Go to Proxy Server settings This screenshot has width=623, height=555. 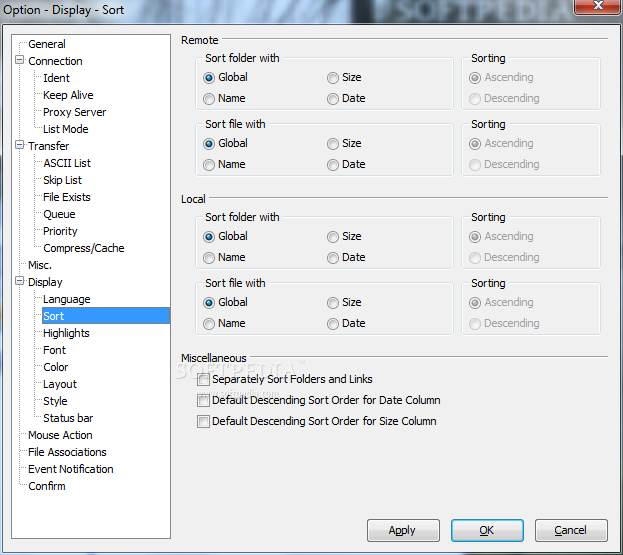[x=75, y=112]
